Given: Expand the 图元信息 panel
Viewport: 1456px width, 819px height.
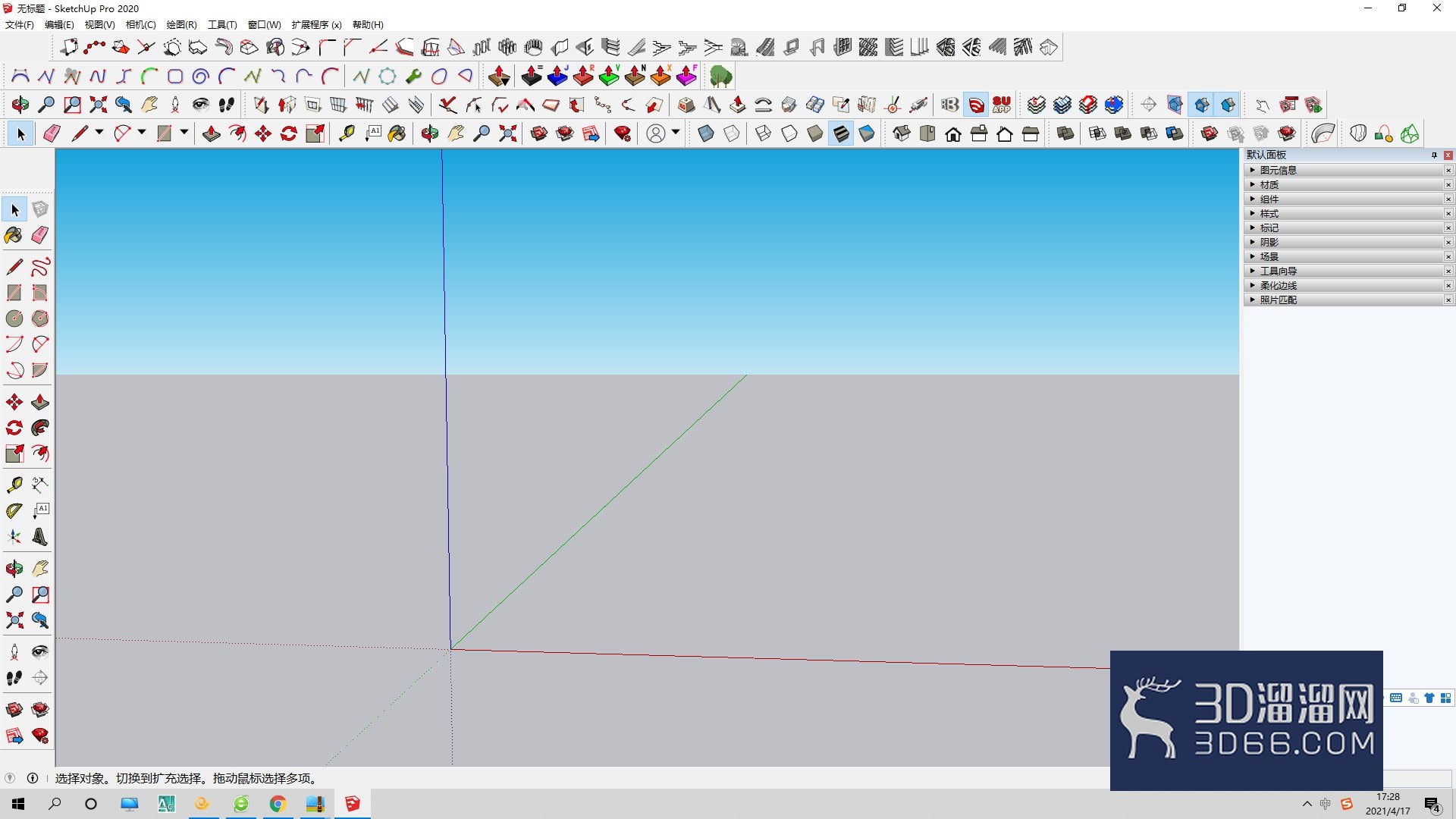Looking at the screenshot, I should [x=1344, y=171].
